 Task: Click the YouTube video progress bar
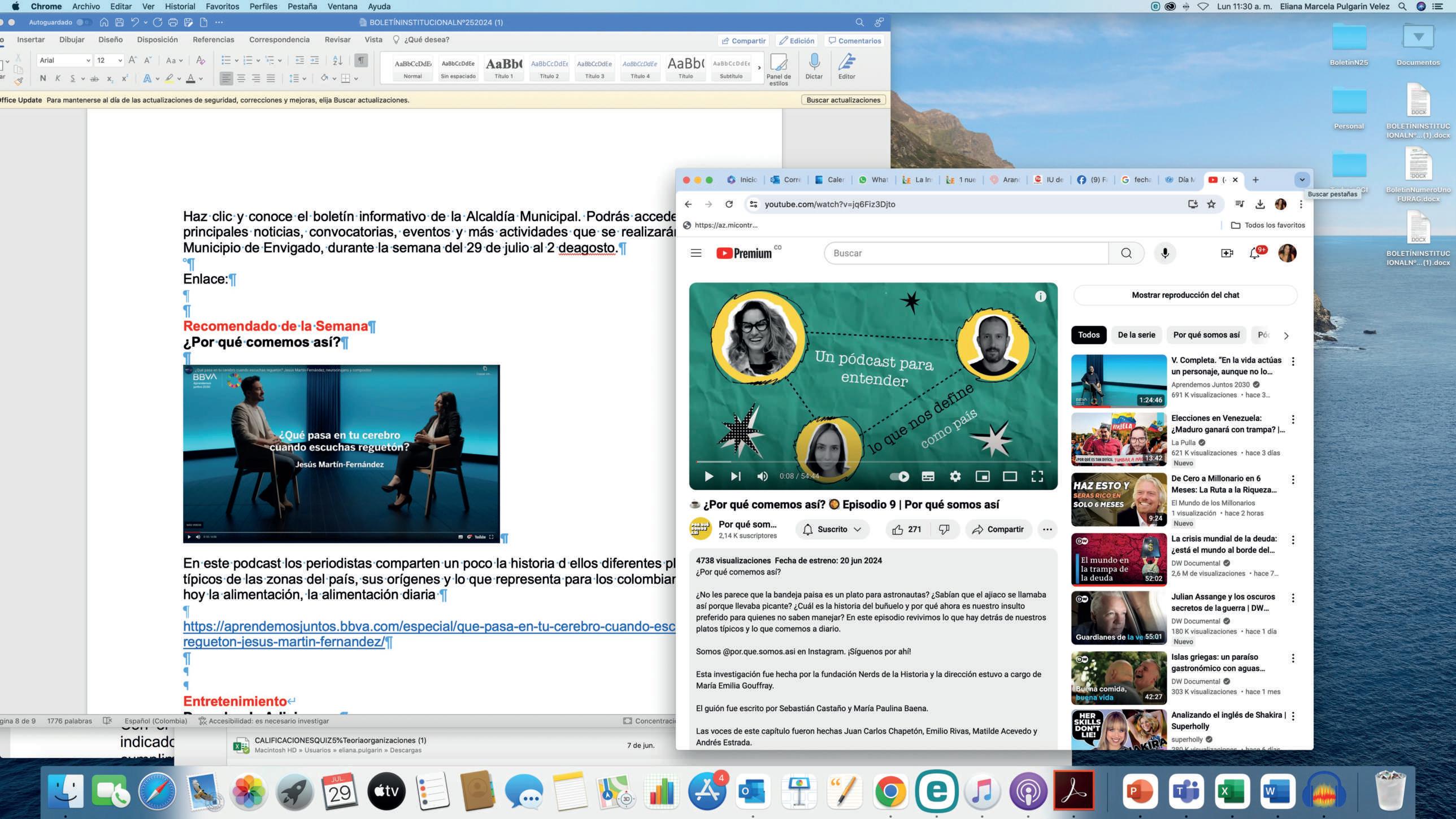(873, 462)
